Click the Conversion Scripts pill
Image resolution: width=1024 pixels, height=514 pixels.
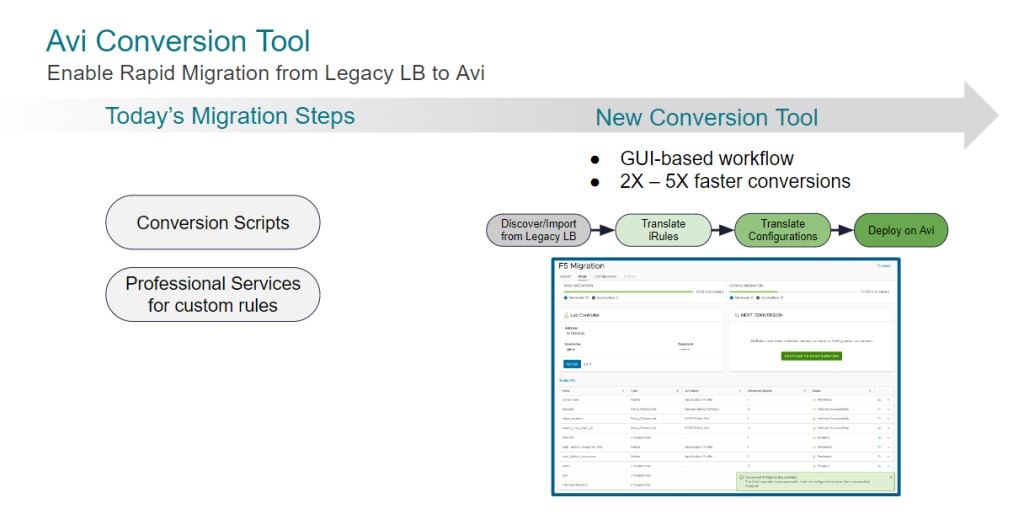click(213, 222)
